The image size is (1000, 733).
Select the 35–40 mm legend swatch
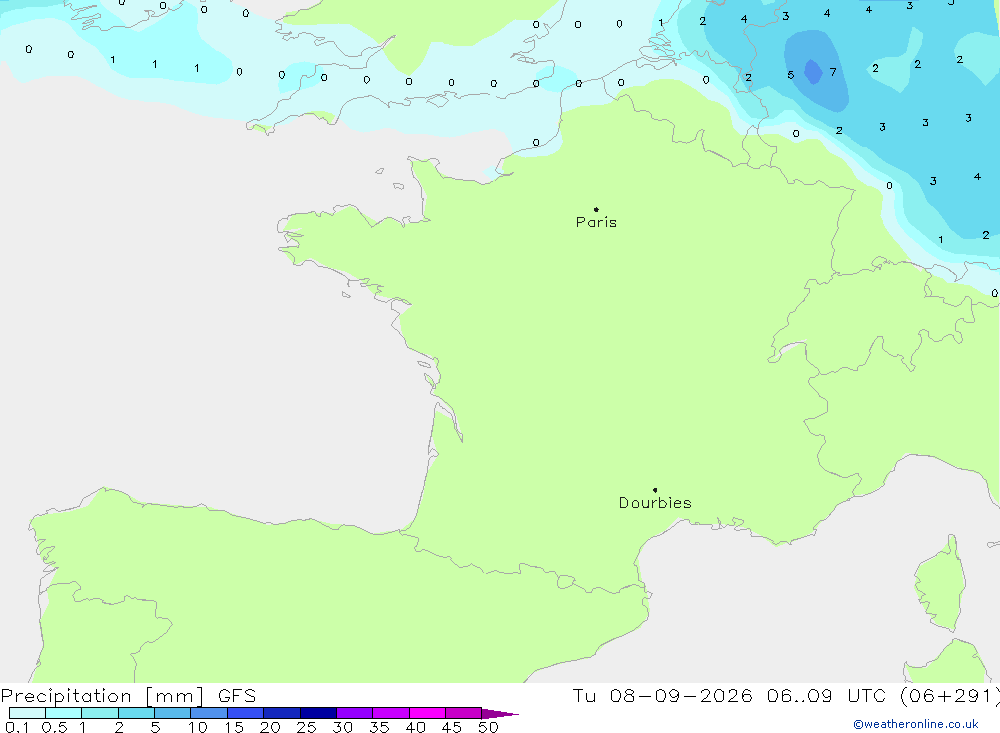point(391,713)
